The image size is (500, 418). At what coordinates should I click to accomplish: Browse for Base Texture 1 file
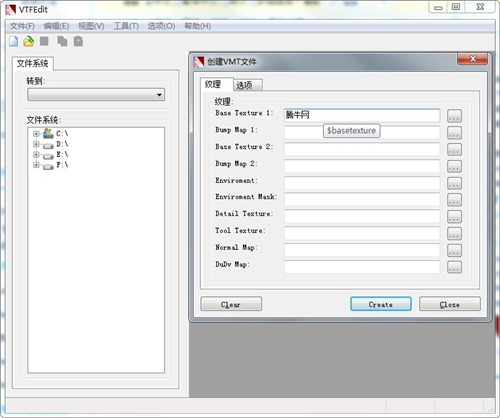pyautogui.click(x=454, y=116)
